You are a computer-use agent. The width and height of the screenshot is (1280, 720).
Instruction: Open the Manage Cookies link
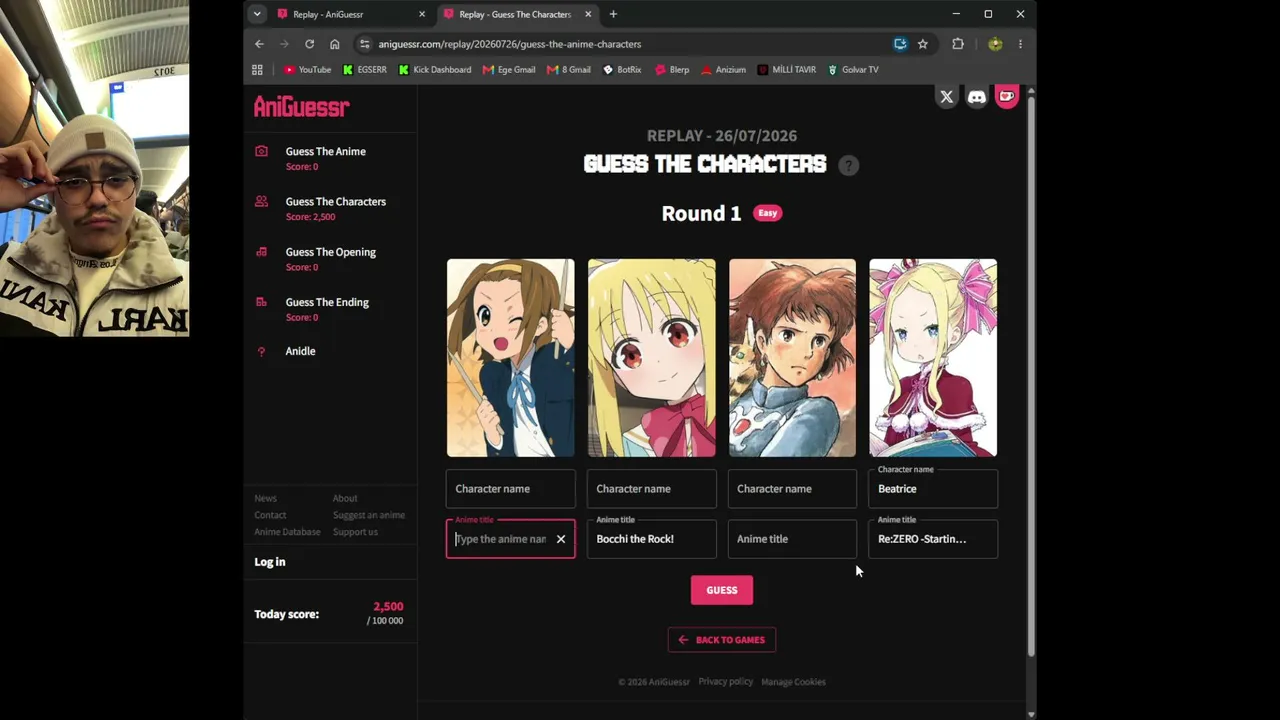click(794, 682)
